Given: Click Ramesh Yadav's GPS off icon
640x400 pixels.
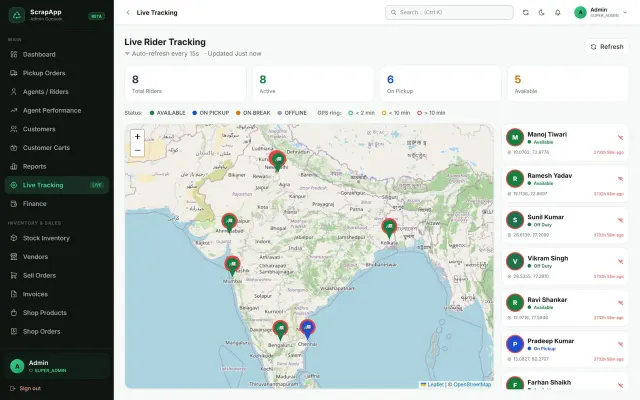Looking at the screenshot, I should [x=620, y=179].
